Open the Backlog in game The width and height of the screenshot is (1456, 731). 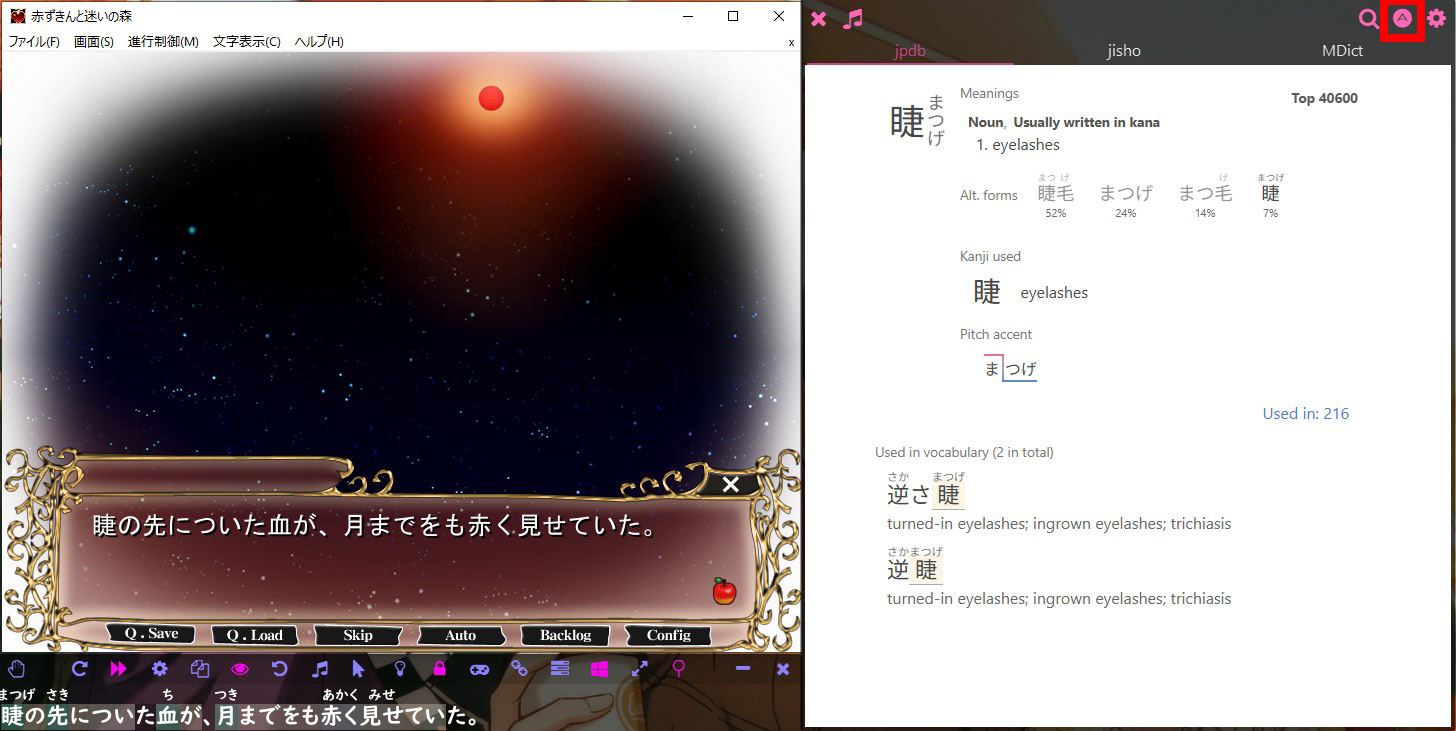565,635
